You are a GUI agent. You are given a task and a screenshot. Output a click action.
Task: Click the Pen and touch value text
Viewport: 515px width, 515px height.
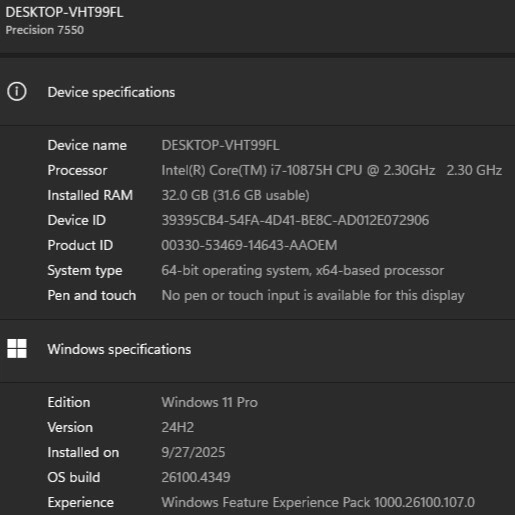click(313, 295)
